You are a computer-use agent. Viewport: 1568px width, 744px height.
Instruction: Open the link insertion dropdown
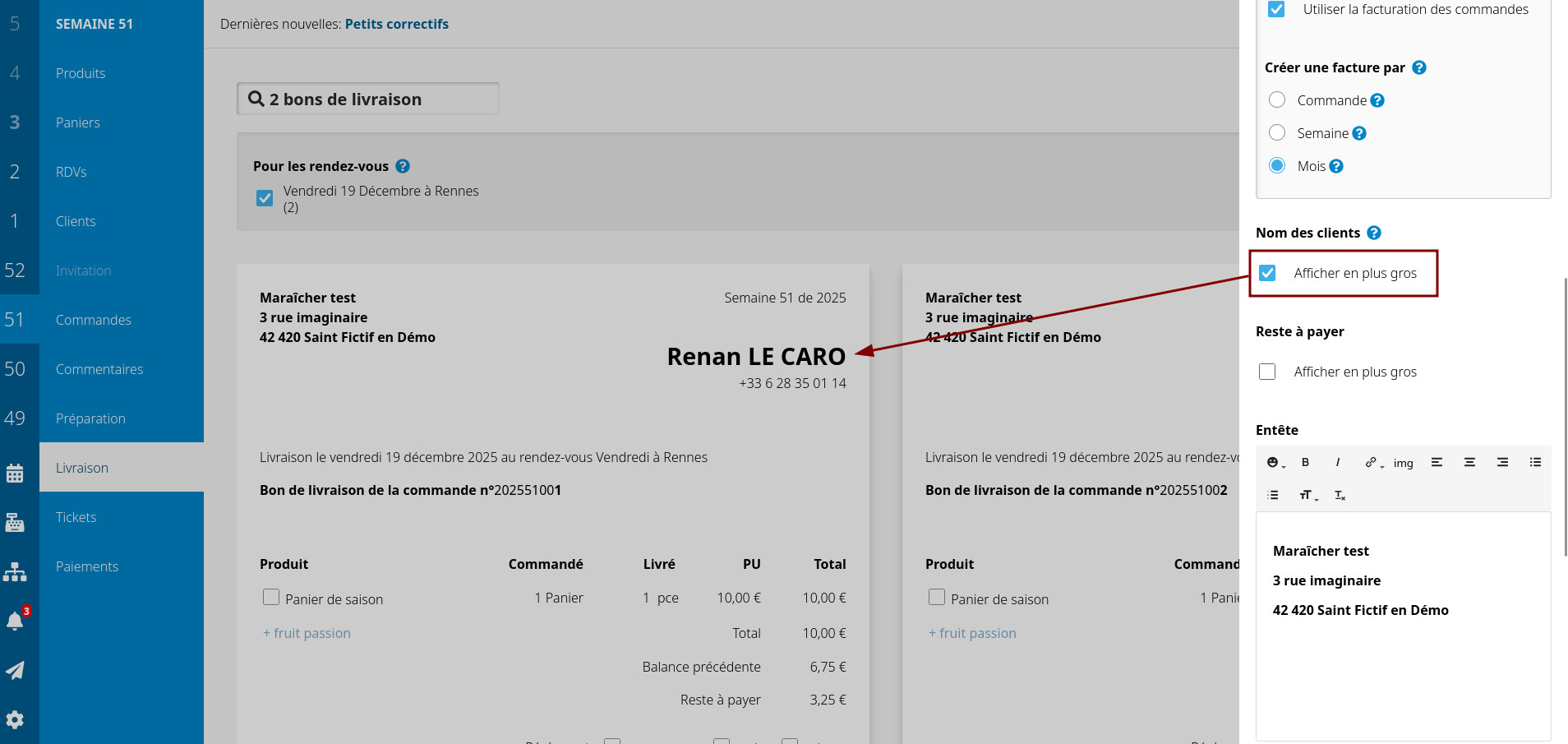click(1373, 463)
